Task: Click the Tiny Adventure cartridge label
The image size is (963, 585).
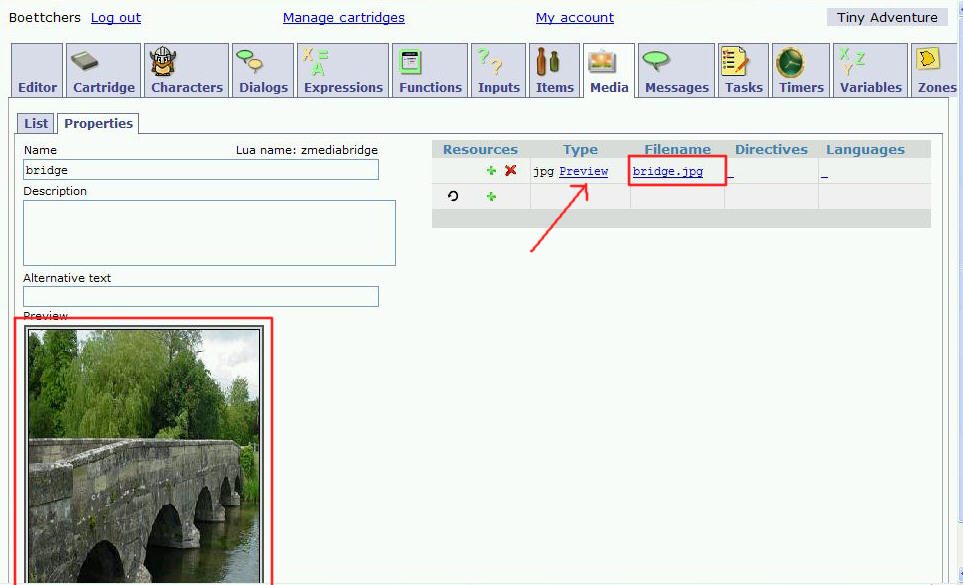Action: coord(887,17)
